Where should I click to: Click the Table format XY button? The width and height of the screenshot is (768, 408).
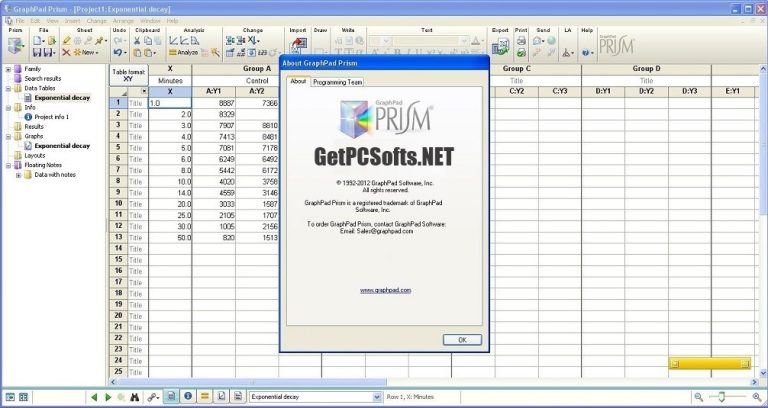click(129, 75)
